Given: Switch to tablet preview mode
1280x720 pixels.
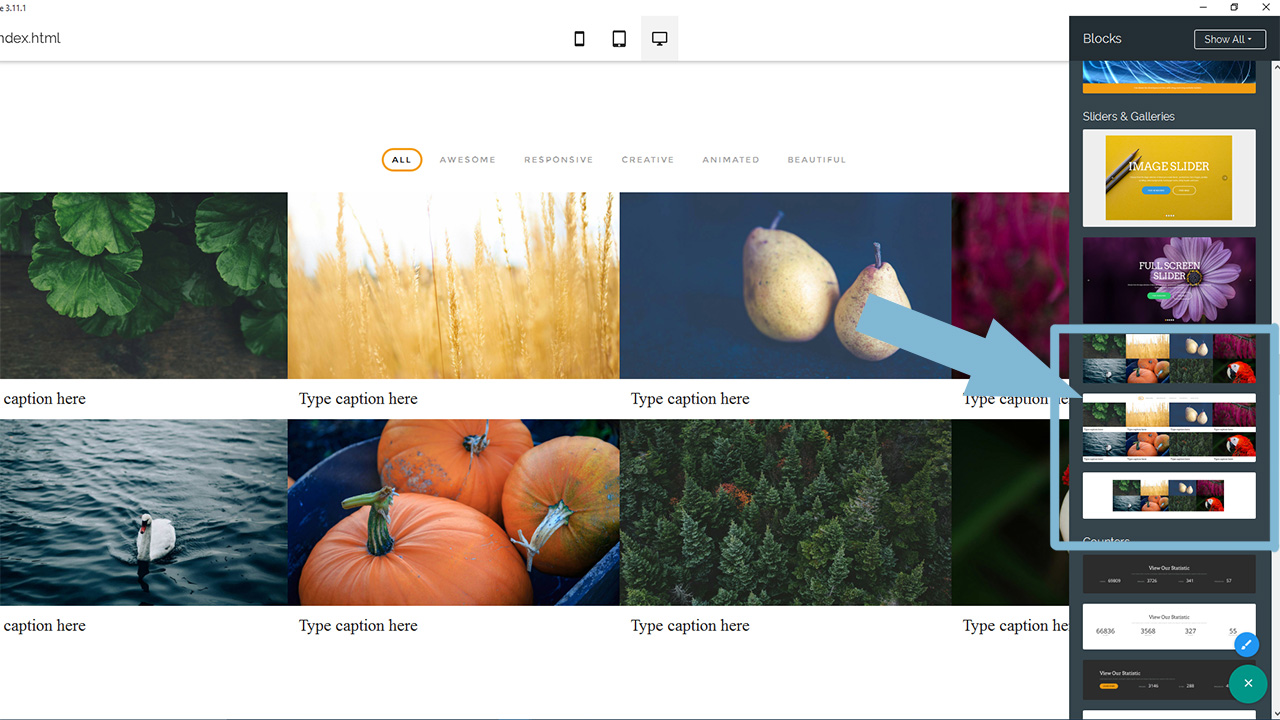Looking at the screenshot, I should 619,39.
